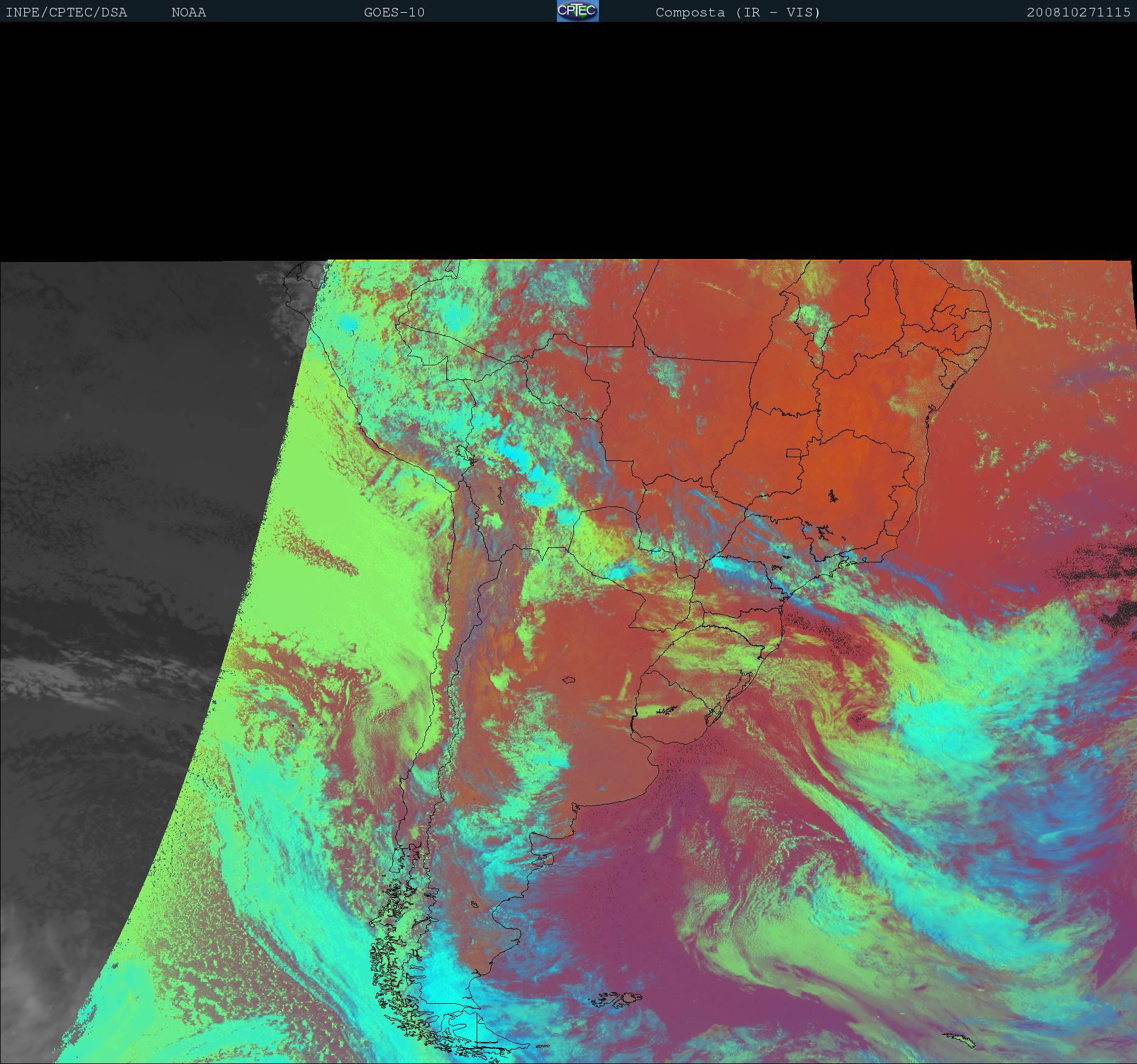This screenshot has height=1064, width=1137.
Task: Click the CPTEC logo in header
Action: click(577, 11)
